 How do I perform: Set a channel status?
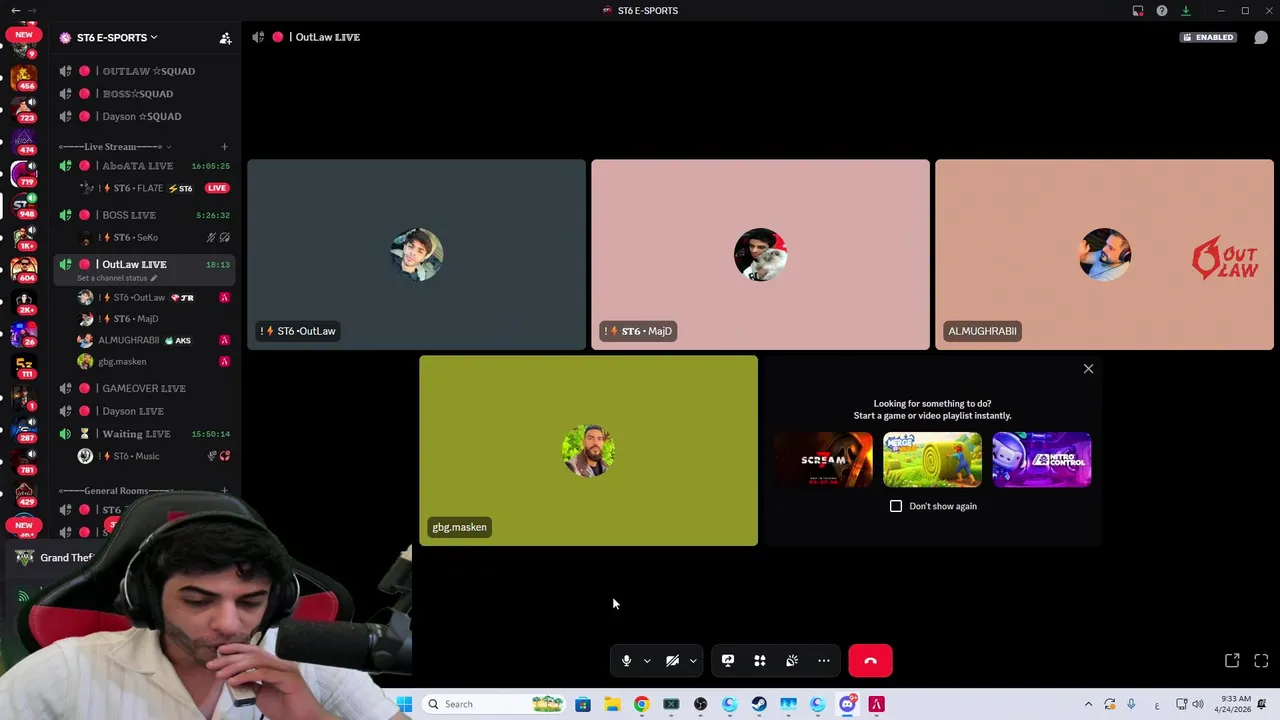click(x=117, y=278)
